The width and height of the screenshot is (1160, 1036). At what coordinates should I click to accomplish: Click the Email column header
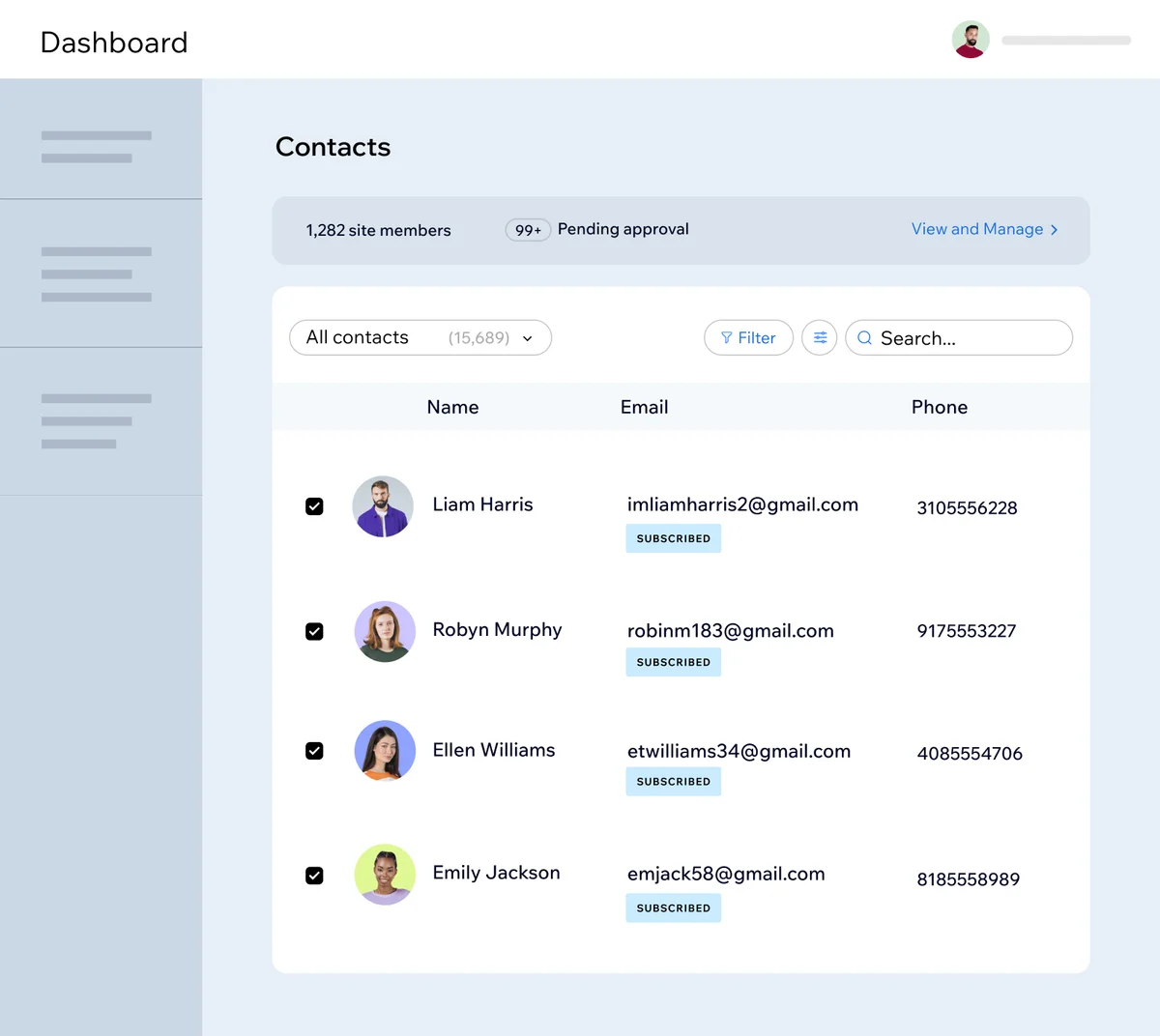(x=644, y=407)
